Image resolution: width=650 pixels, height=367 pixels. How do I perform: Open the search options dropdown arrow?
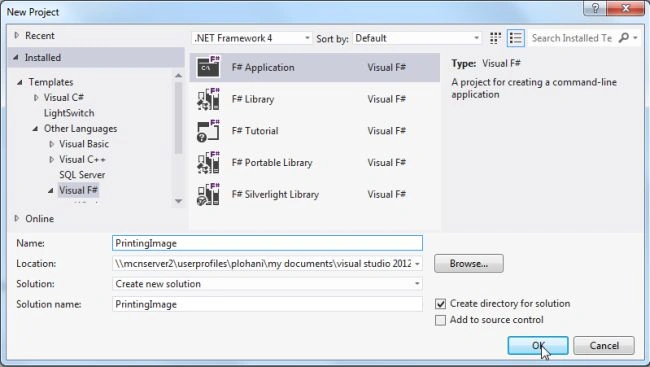pos(635,38)
